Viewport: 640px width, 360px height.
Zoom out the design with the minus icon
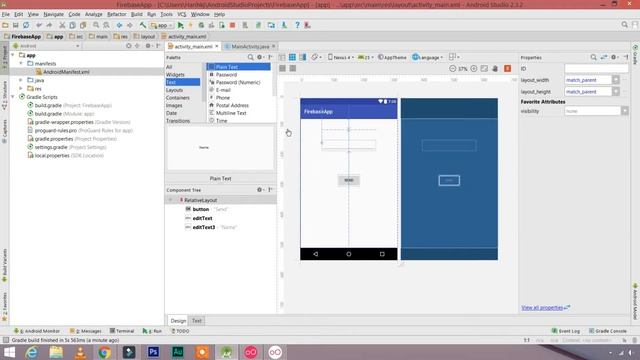click(453, 69)
